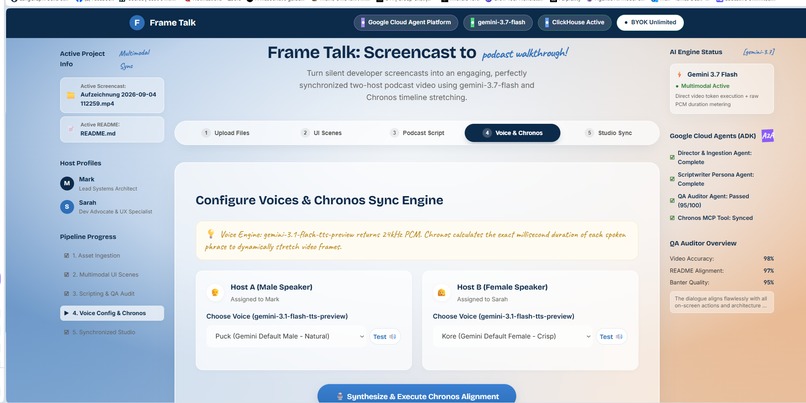Click the Gemini 3.7 Flash status card
The width and height of the screenshot is (806, 403).
(722, 88)
